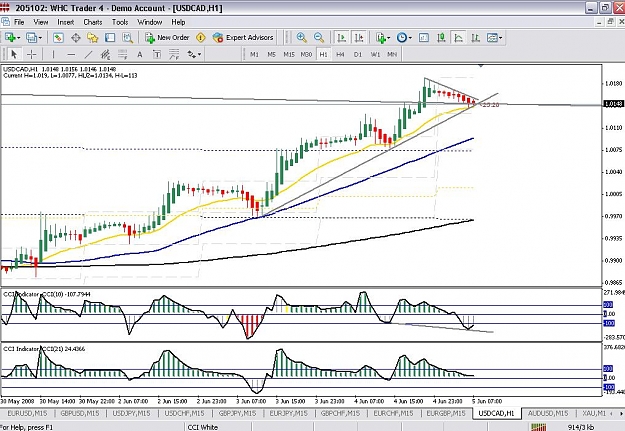Select the Equidistant Channel tool
This screenshot has width=625, height=431.
click(105, 54)
